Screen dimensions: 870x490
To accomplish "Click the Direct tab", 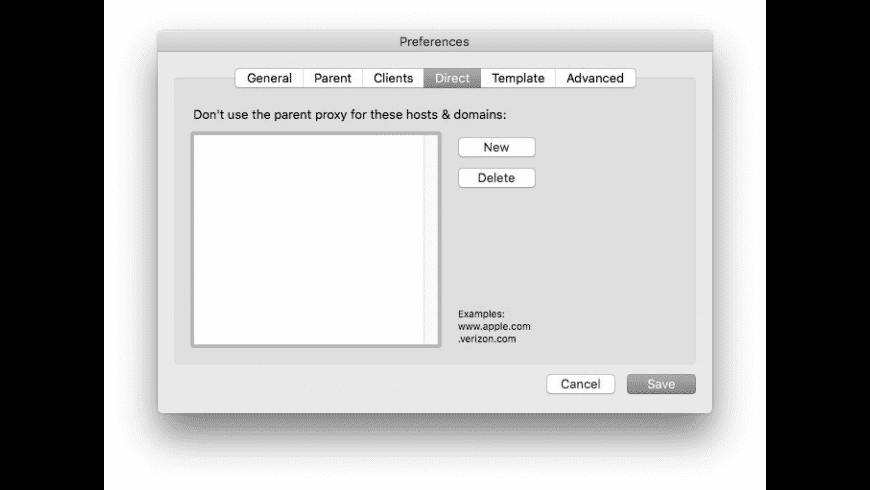I will (x=452, y=78).
